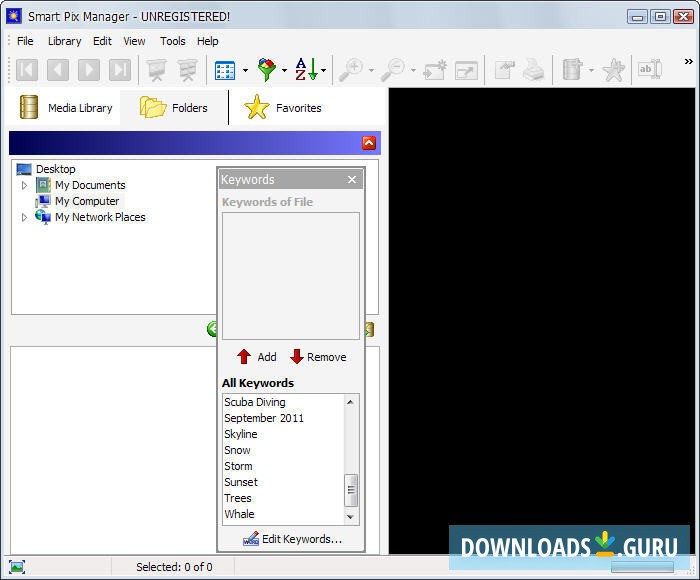Click the thumbnail view mode grid icon
Viewport: 700px width, 580px height.
[x=225, y=70]
